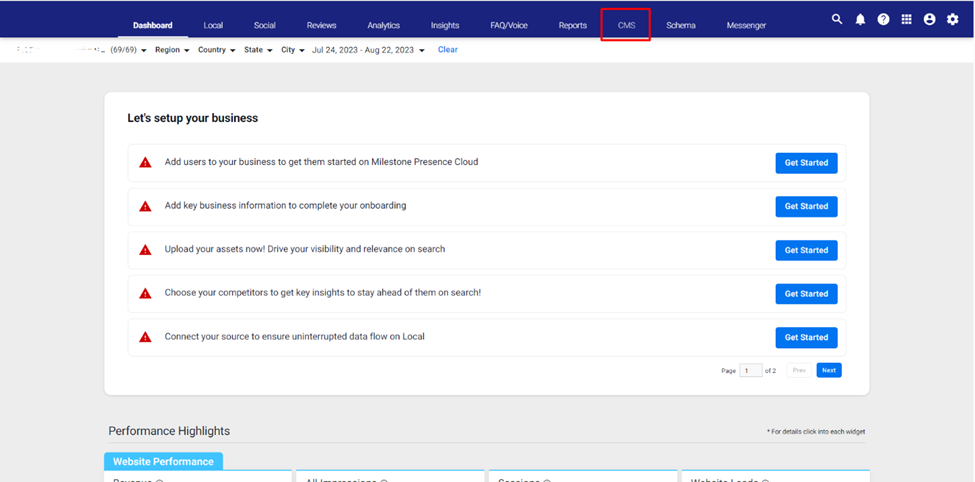975x482 pixels.
Task: Open the Messenger tab
Action: pos(746,25)
